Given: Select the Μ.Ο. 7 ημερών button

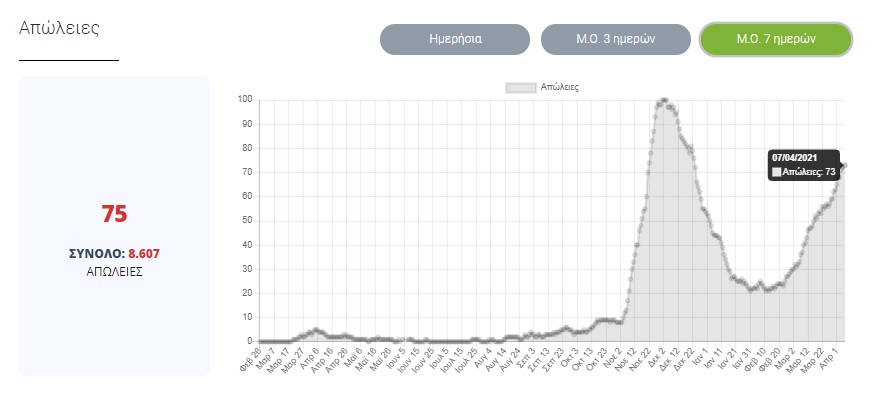Looking at the screenshot, I should coord(775,40).
